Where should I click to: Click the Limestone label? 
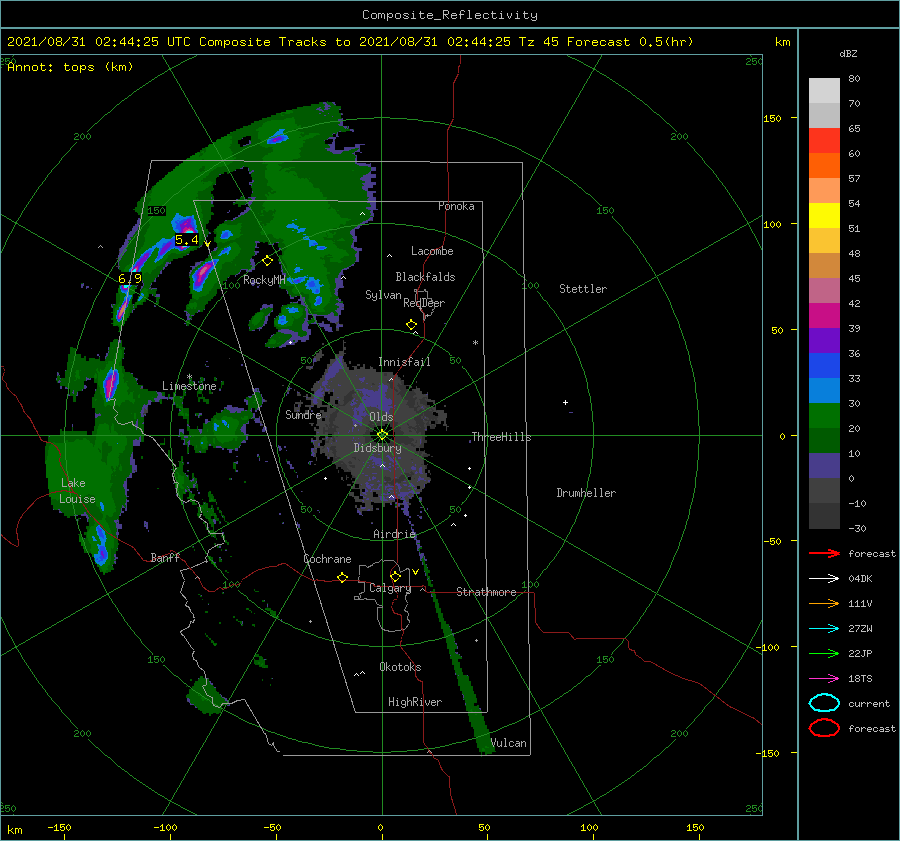189,386
